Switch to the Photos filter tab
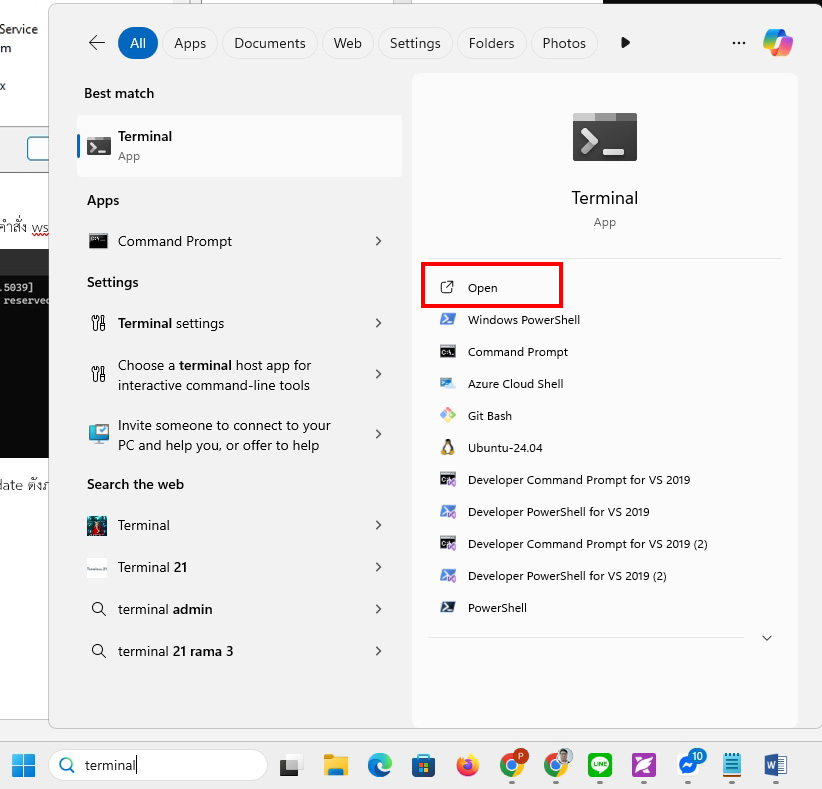The width and height of the screenshot is (822, 789). pos(564,43)
